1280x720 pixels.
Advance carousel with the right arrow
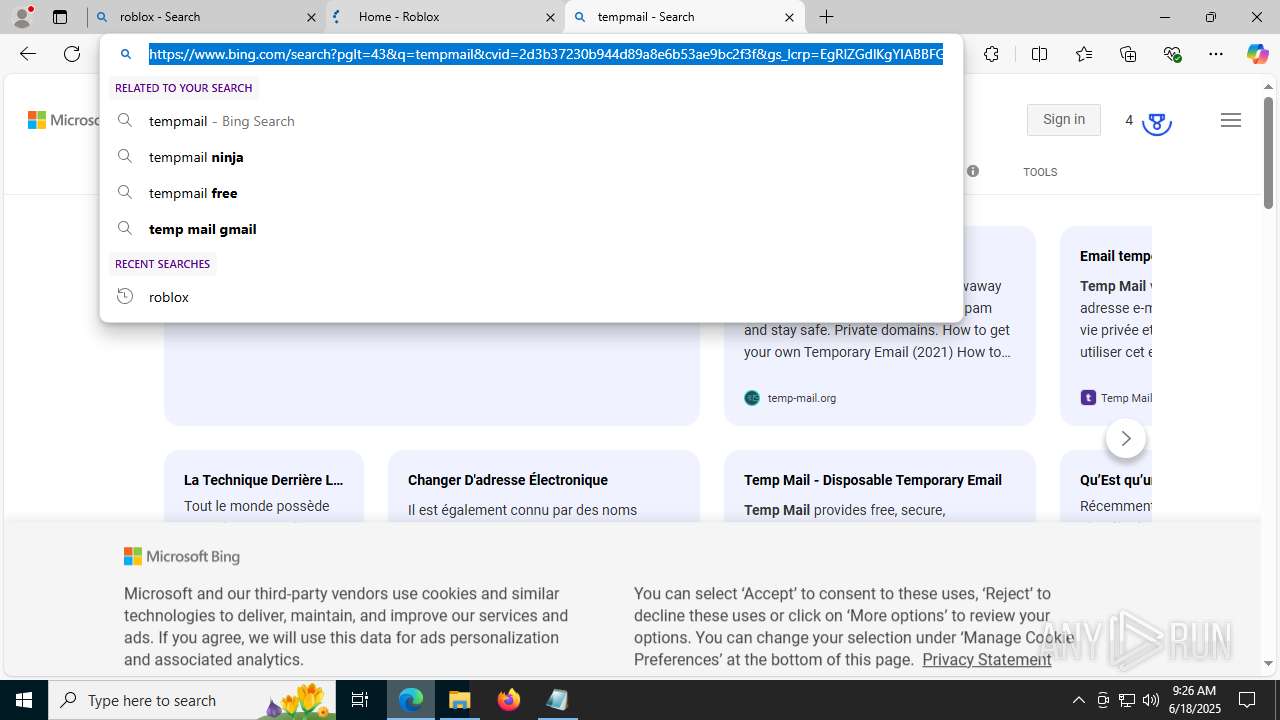click(x=1126, y=438)
